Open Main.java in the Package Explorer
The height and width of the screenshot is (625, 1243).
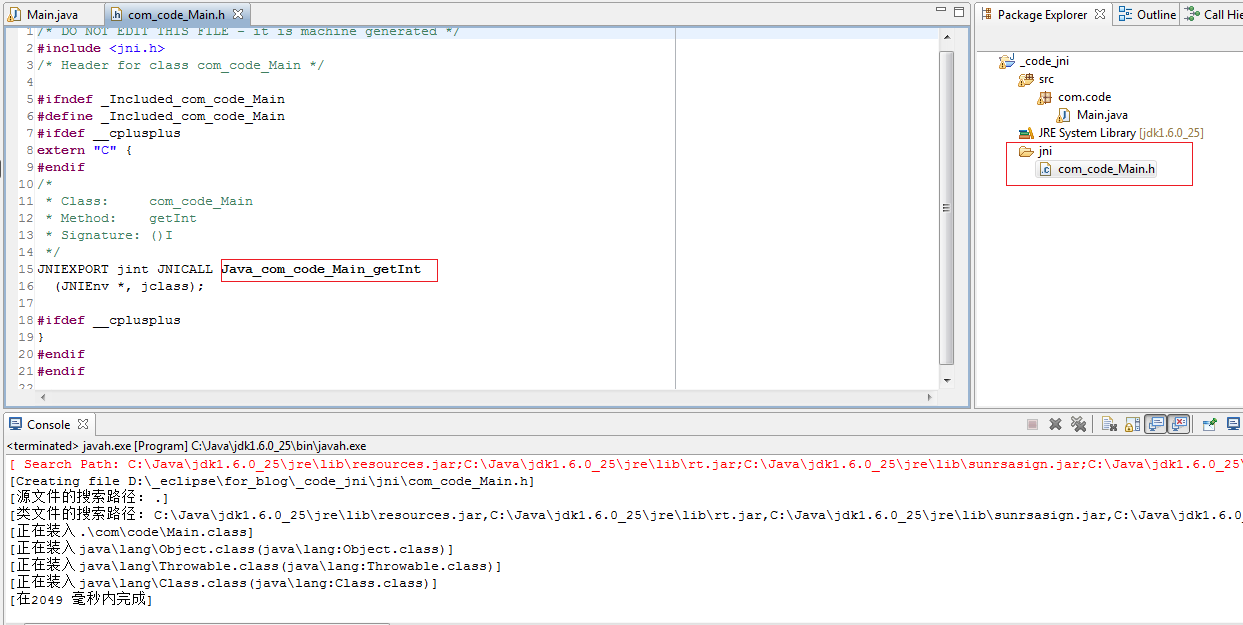click(x=1102, y=115)
